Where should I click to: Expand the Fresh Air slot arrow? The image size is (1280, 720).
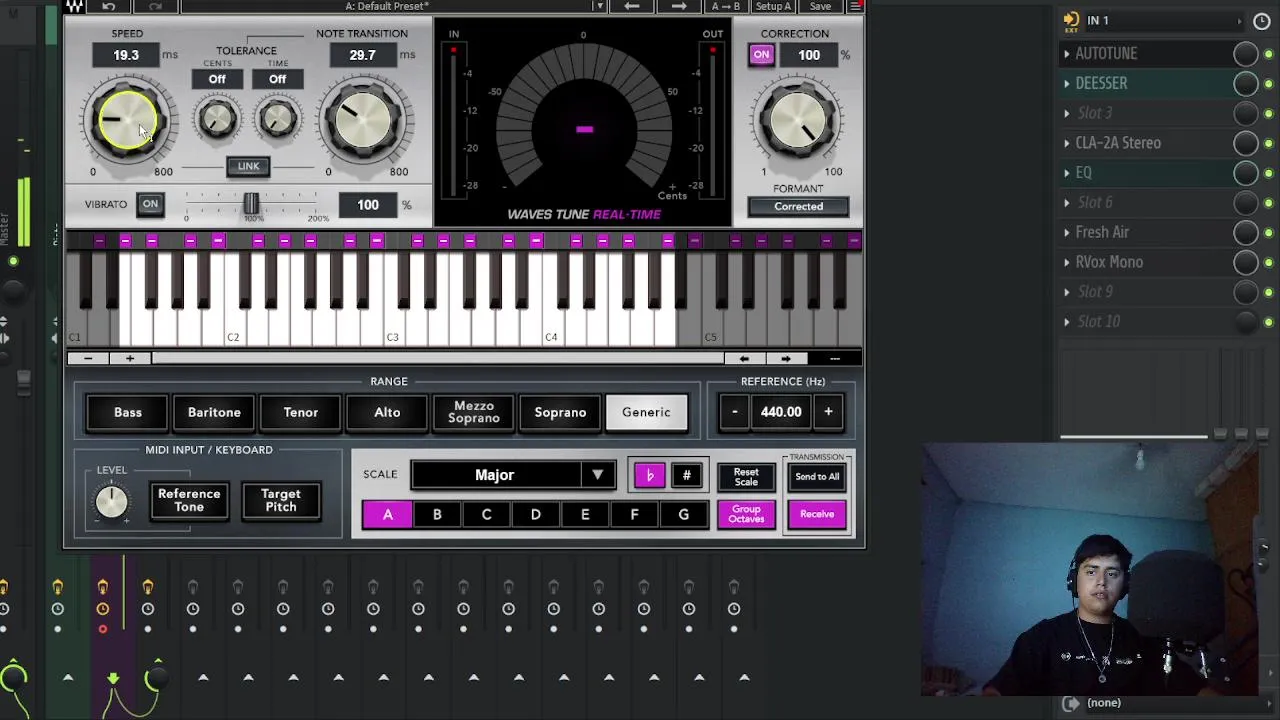[1067, 232]
